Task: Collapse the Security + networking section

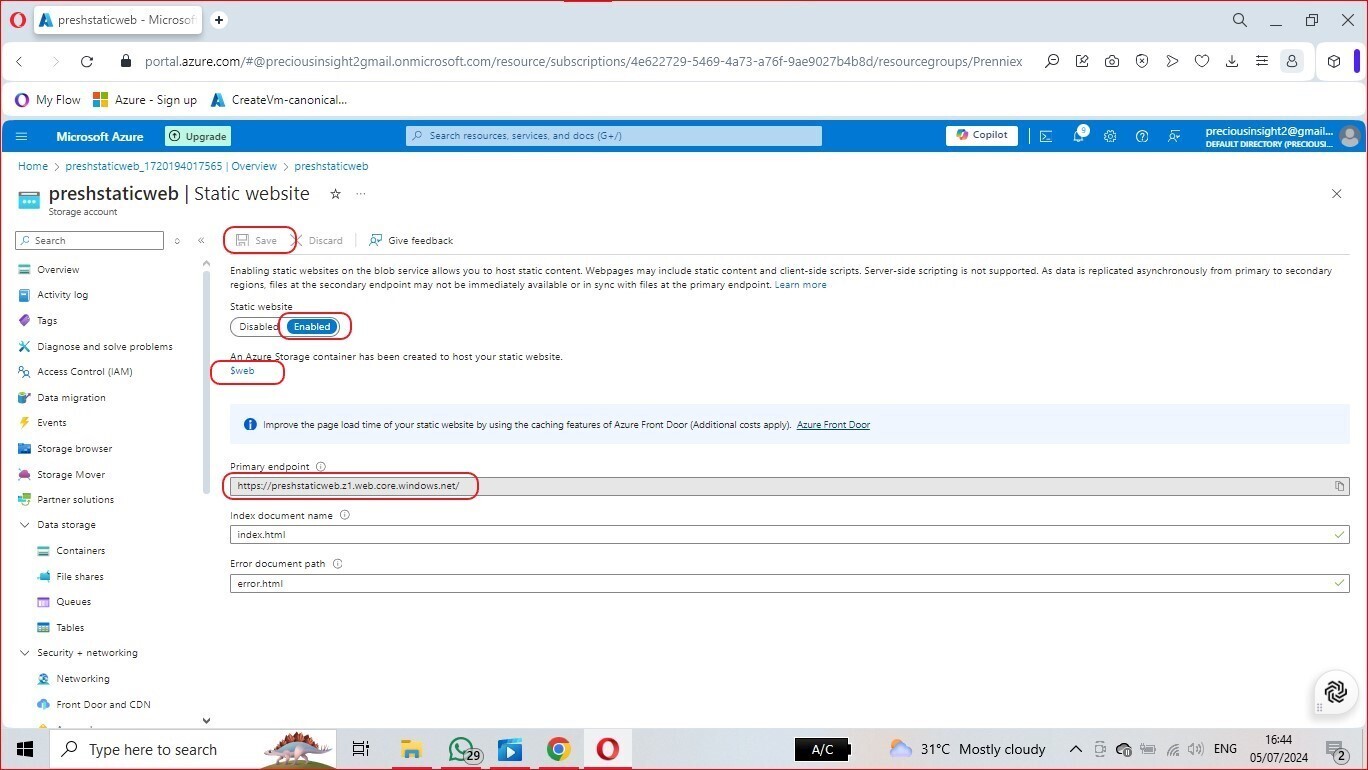Action: click(24, 653)
